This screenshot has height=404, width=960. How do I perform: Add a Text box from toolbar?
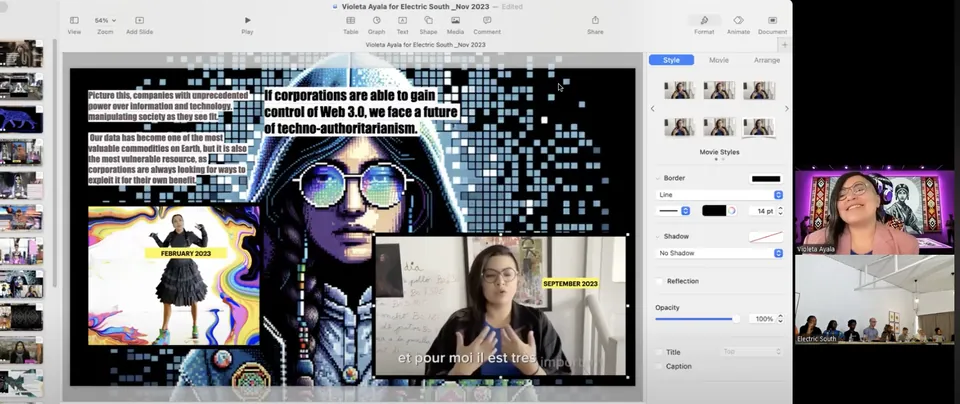click(402, 20)
